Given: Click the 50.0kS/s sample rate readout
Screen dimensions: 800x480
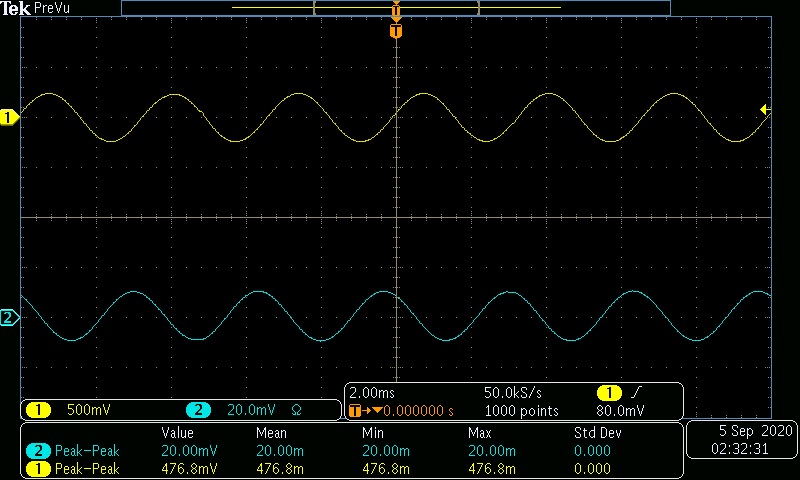Looking at the screenshot, I should 513,393.
